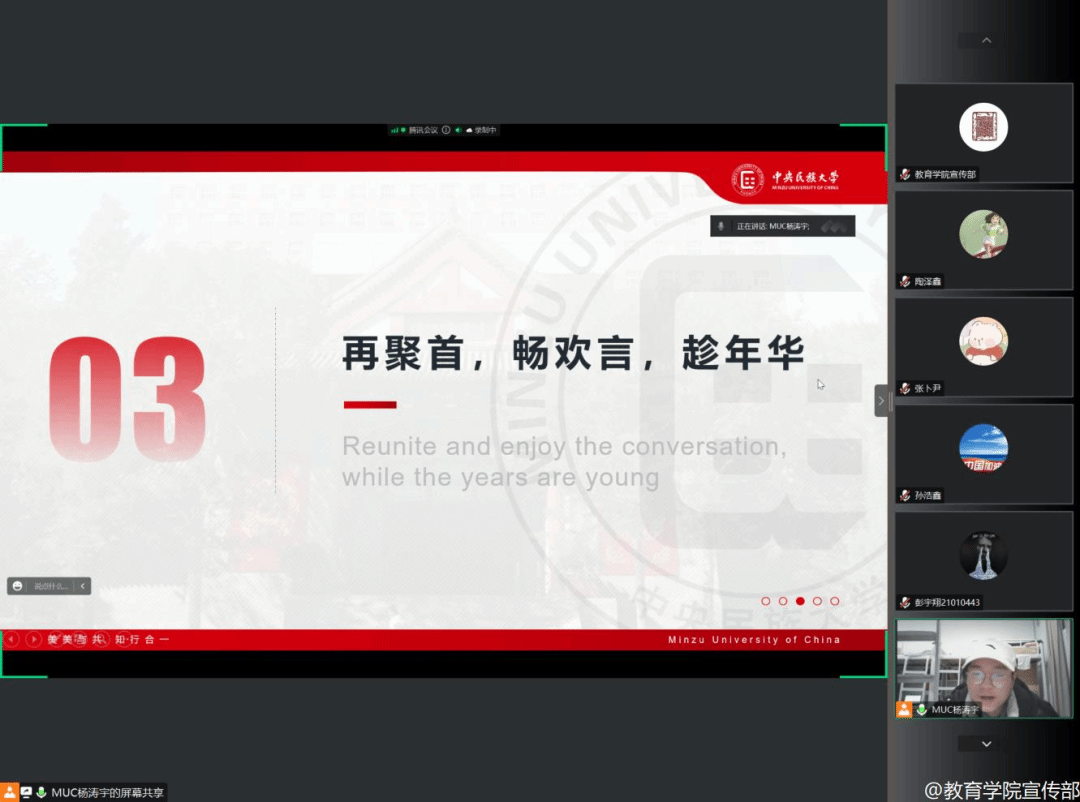Image resolution: width=1080 pixels, height=802 pixels.
Task: Click the slide's previous arrow button
Action: click(x=12, y=639)
